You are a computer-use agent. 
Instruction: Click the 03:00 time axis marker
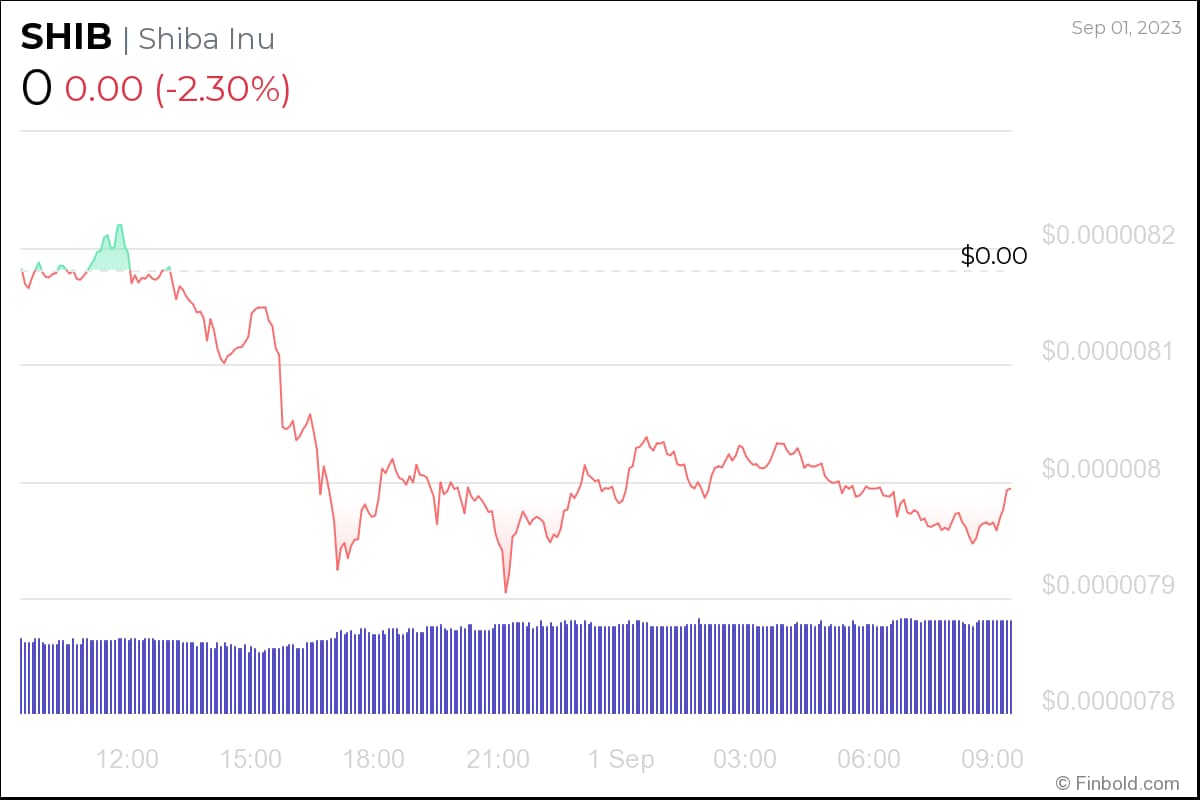pyautogui.click(x=744, y=759)
